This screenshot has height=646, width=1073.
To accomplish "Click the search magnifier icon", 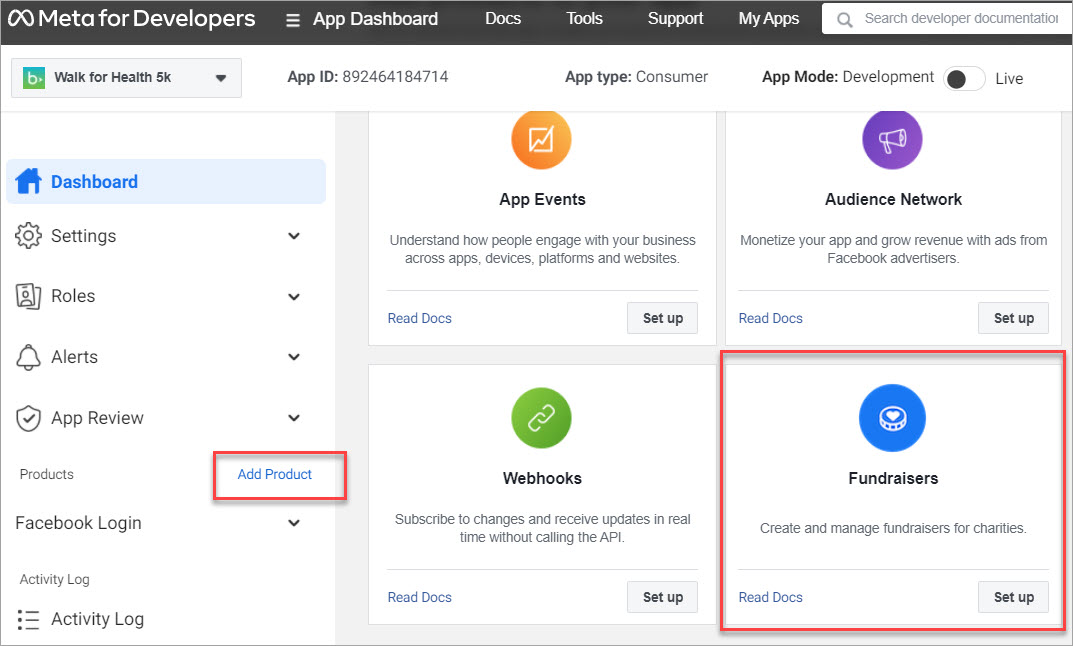I will click(844, 20).
